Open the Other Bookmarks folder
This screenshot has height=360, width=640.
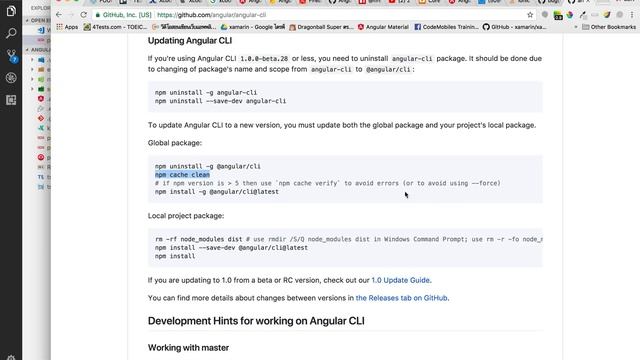click(609, 27)
